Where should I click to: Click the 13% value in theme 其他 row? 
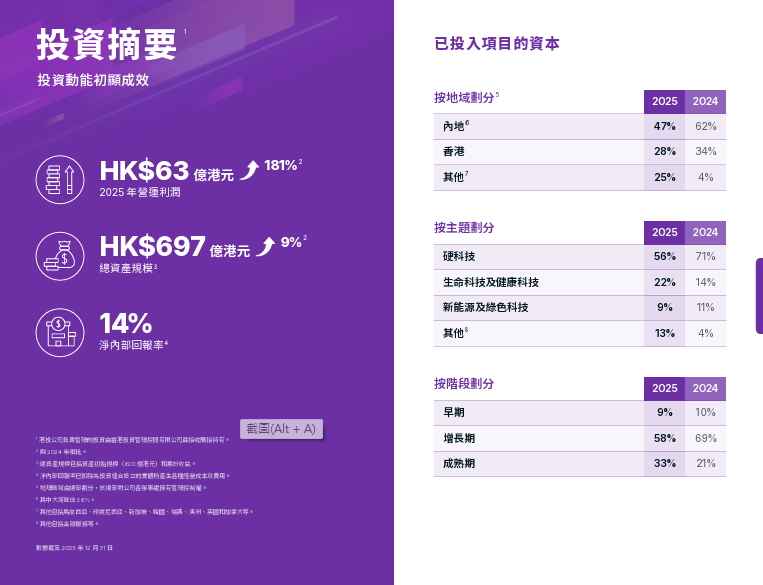click(x=664, y=333)
